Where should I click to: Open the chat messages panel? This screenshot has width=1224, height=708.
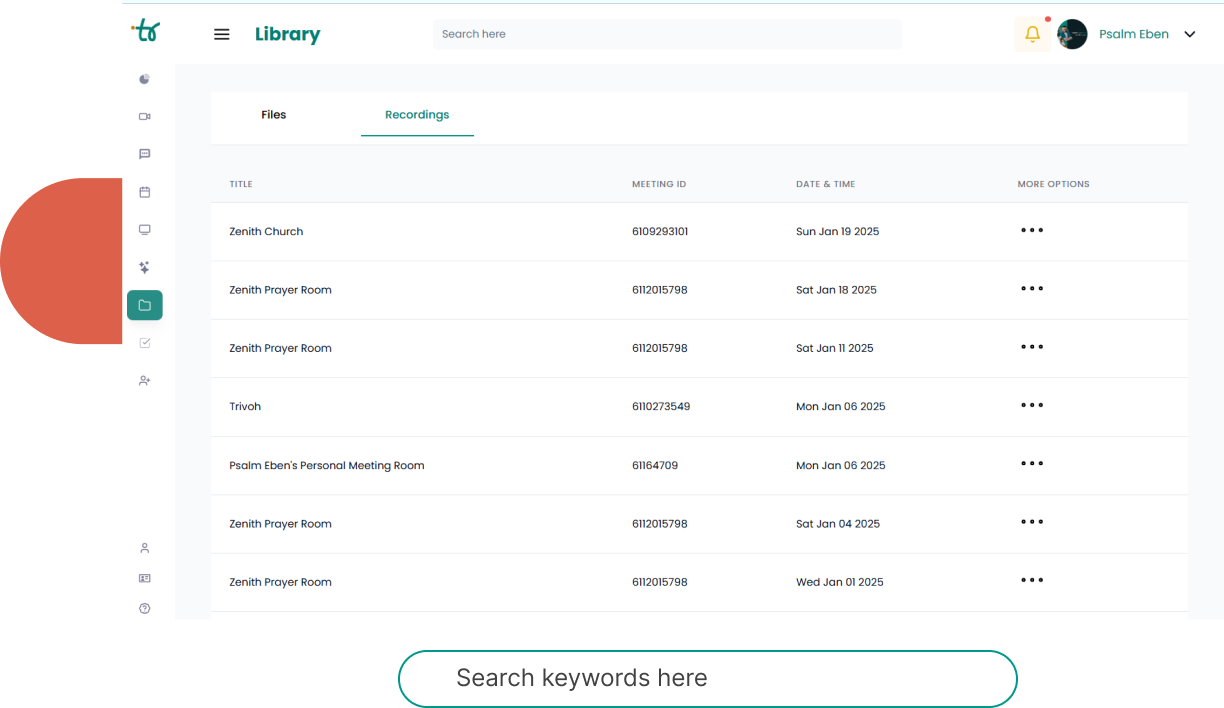(144, 153)
